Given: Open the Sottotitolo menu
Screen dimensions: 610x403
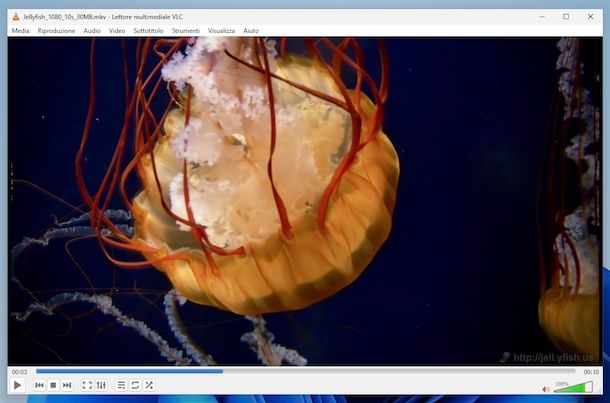Looking at the screenshot, I should click(148, 30).
